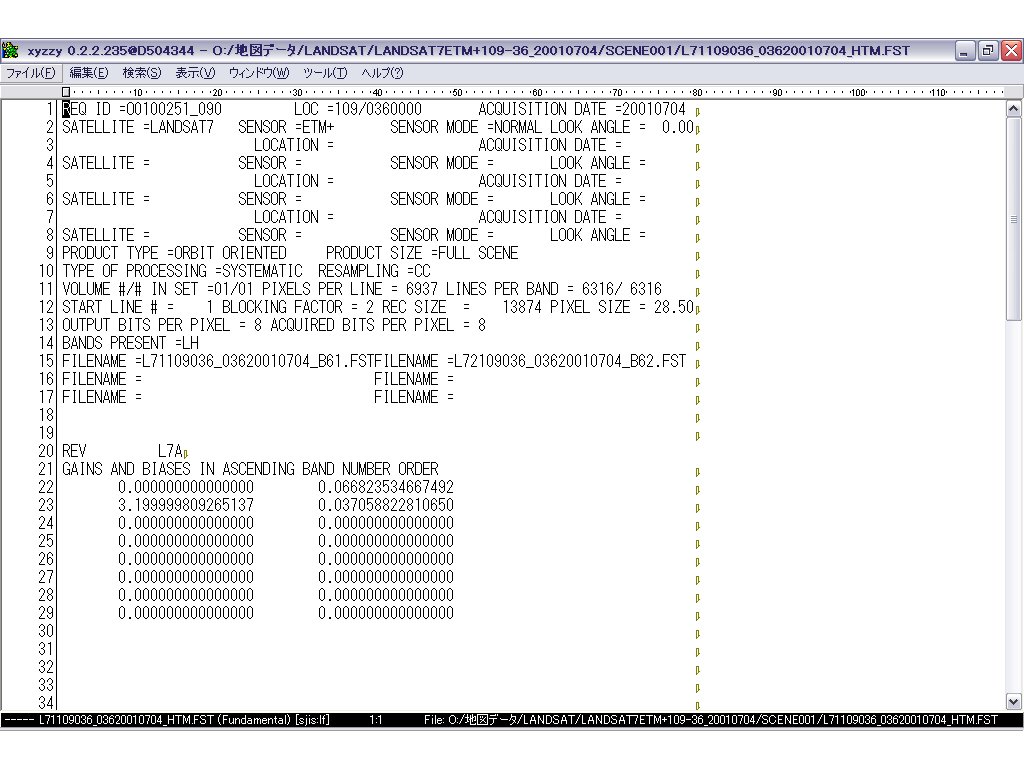
Task: Click ACQUIRED BITS PER PIXEL = 8
Action: pos(378,325)
